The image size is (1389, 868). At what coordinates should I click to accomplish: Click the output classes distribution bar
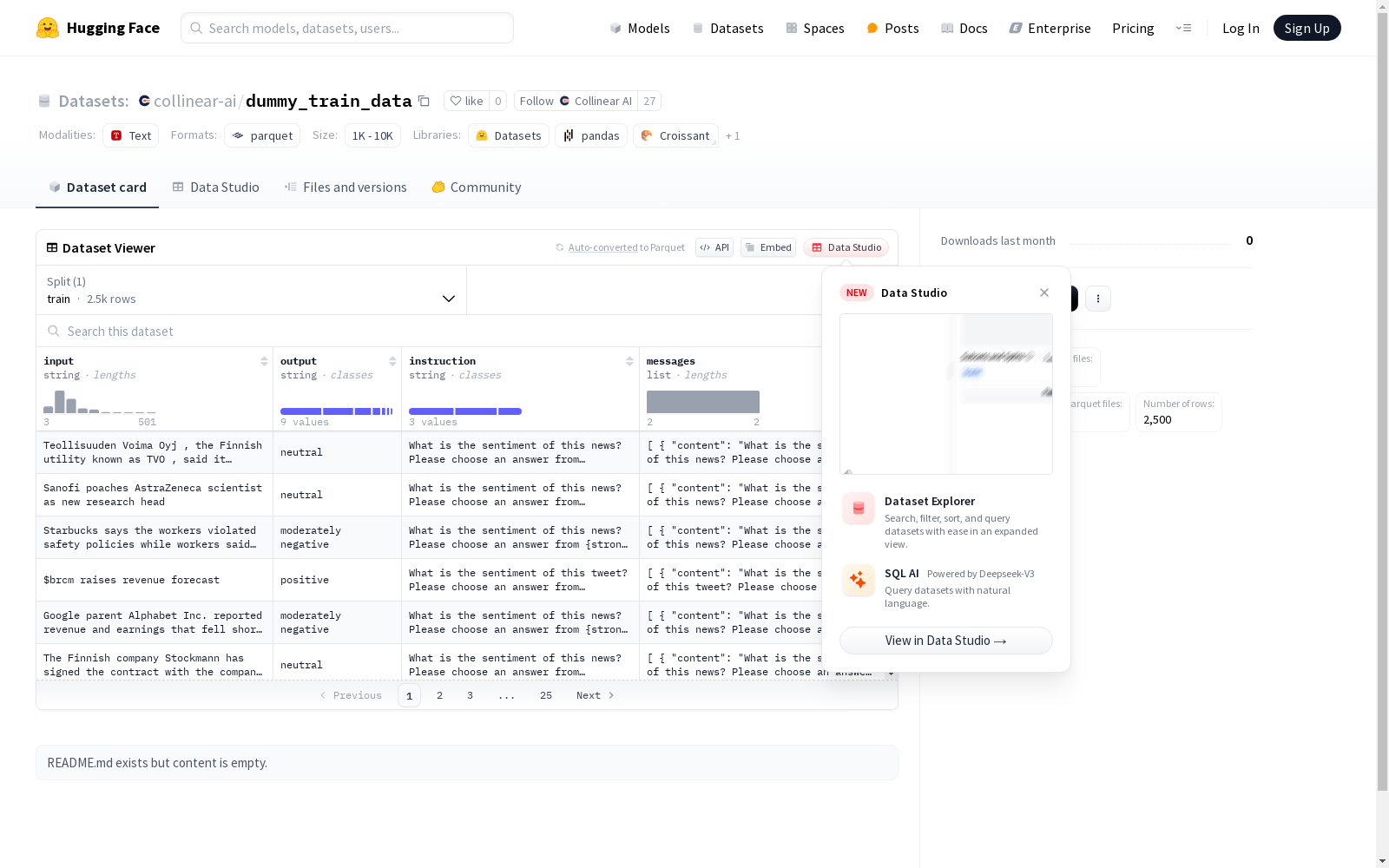coord(337,411)
